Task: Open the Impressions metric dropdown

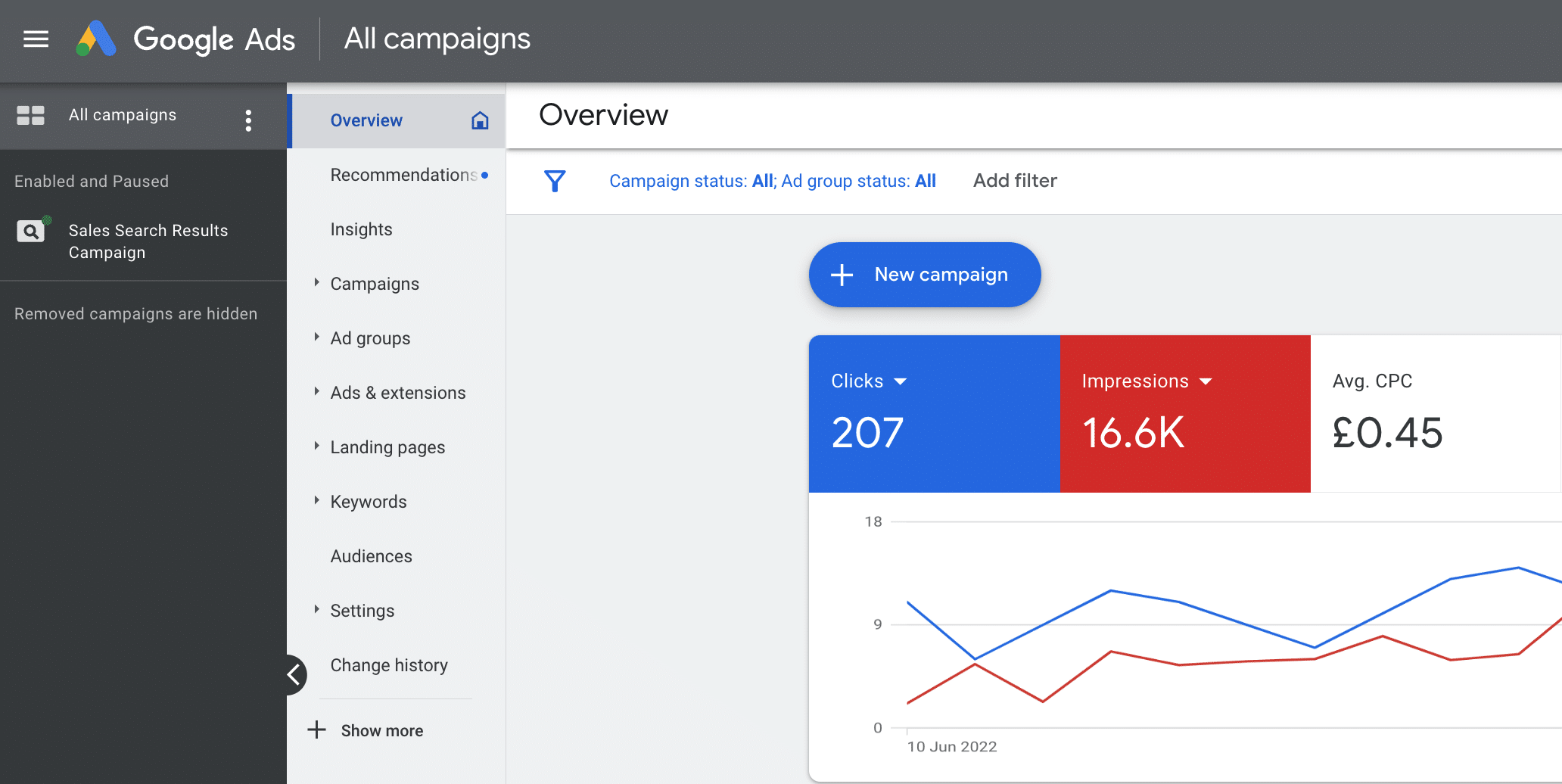Action: (x=1206, y=382)
